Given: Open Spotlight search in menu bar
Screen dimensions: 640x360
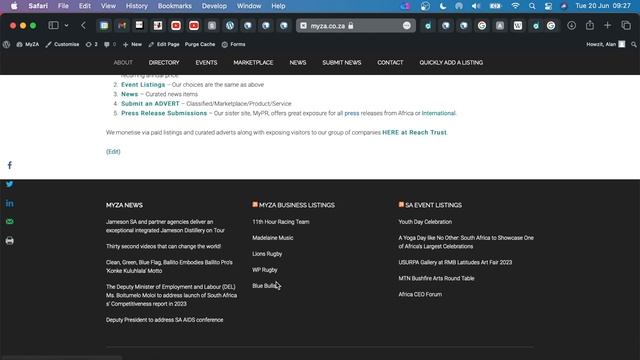Looking at the screenshot, I should coord(532,6).
